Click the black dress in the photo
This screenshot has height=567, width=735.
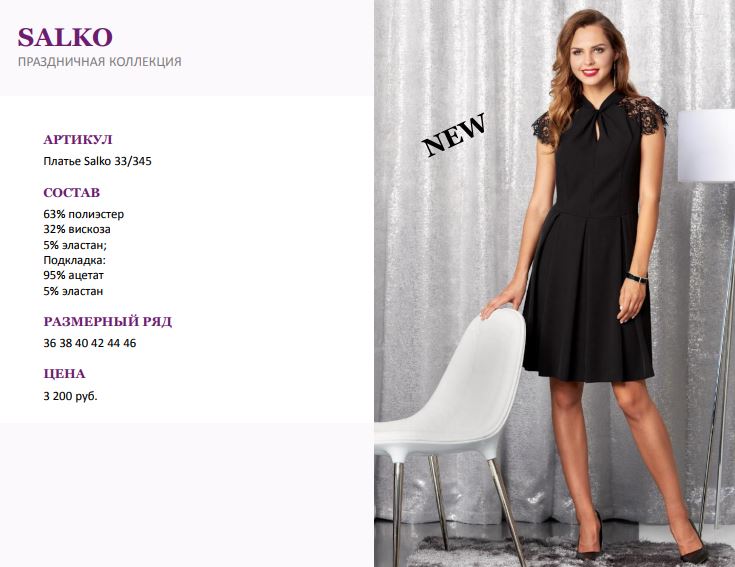click(591, 244)
